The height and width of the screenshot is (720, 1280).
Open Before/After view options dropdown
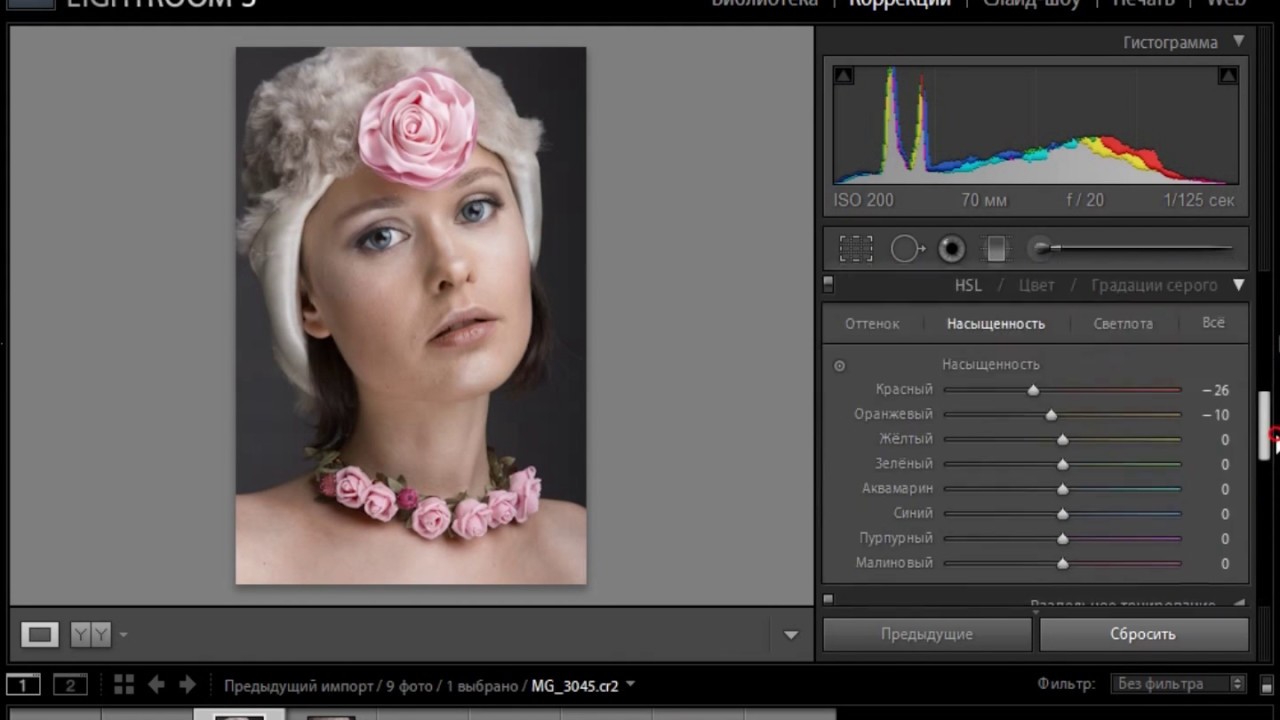coord(124,634)
